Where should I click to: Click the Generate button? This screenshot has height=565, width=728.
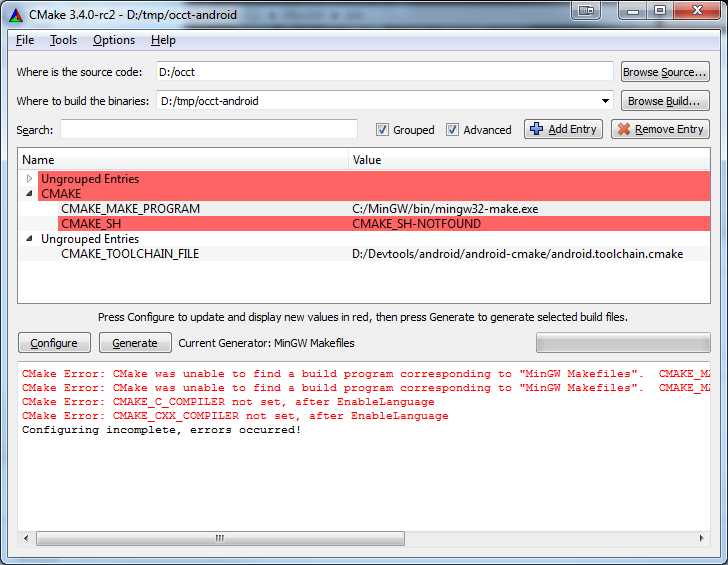[135, 343]
